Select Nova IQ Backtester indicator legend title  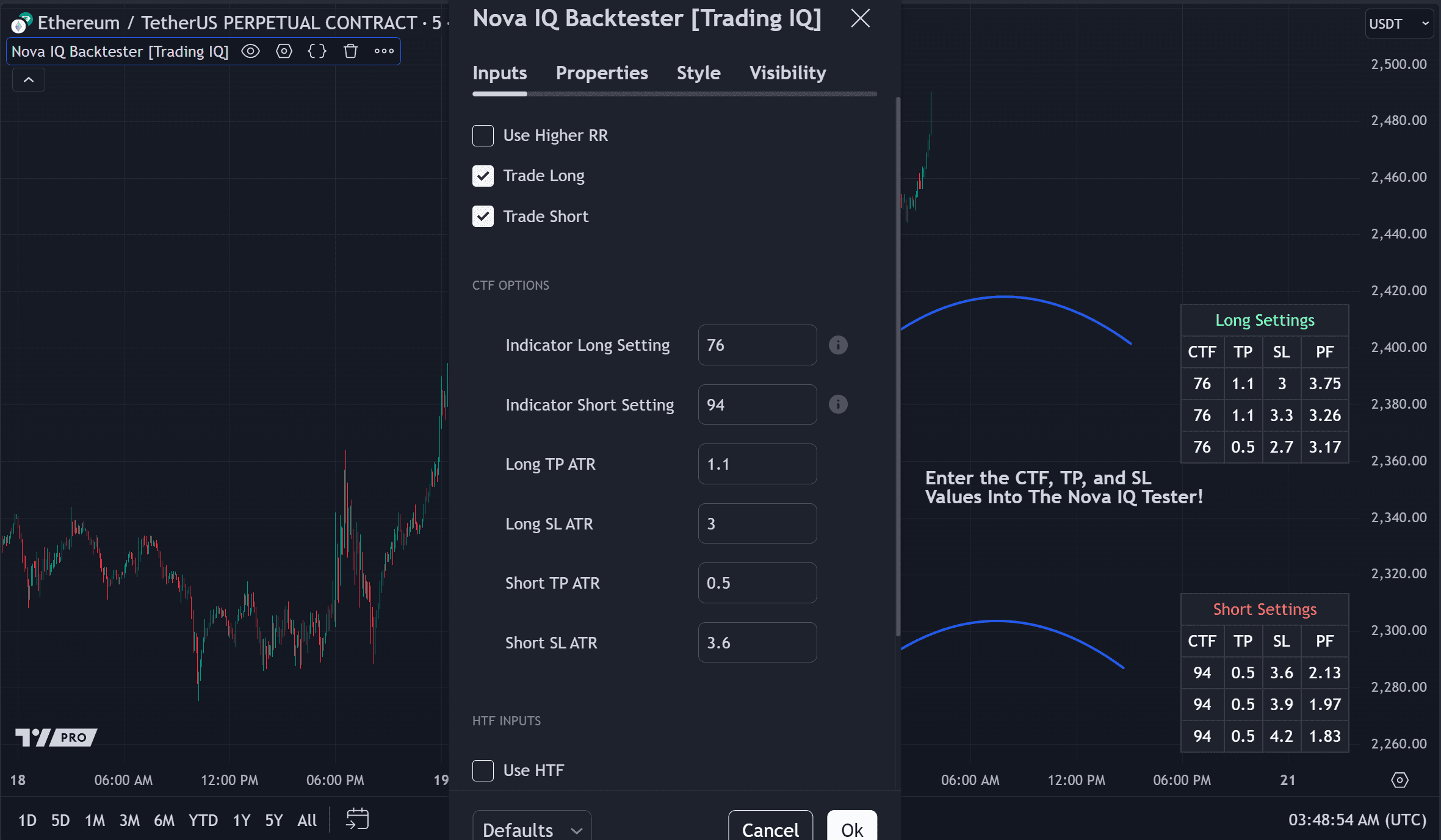tap(120, 51)
